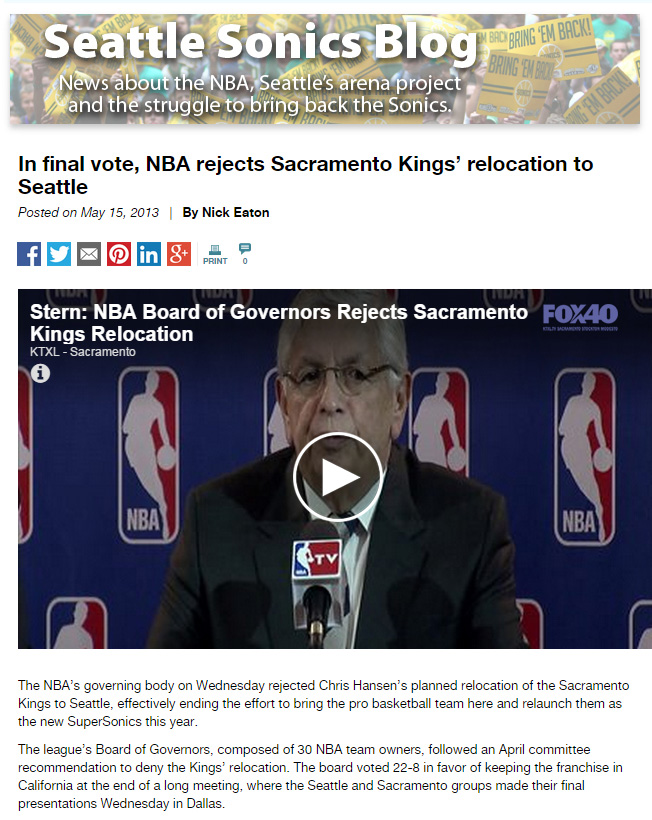Click the banner tagline about Seattle's arena project
The image size is (652, 820).
pyautogui.click(x=260, y=94)
